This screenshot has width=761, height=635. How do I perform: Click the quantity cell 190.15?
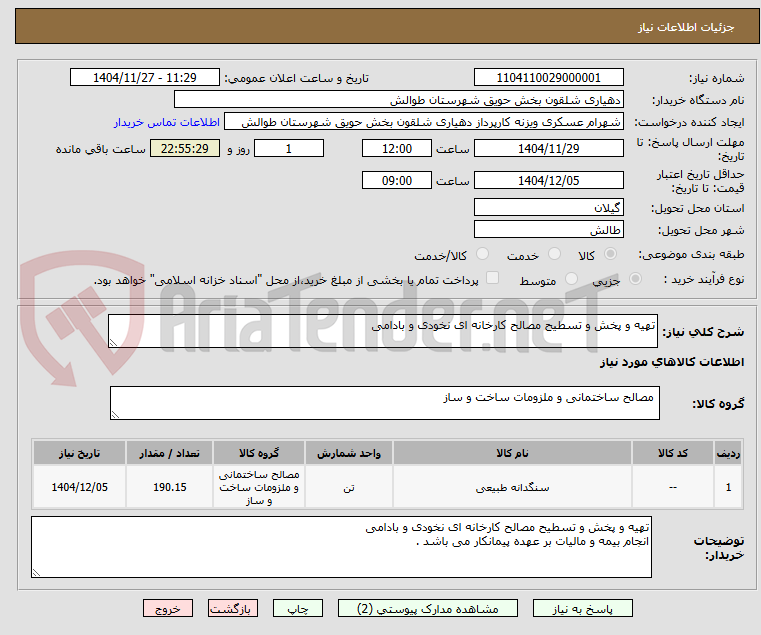pyautogui.click(x=169, y=487)
